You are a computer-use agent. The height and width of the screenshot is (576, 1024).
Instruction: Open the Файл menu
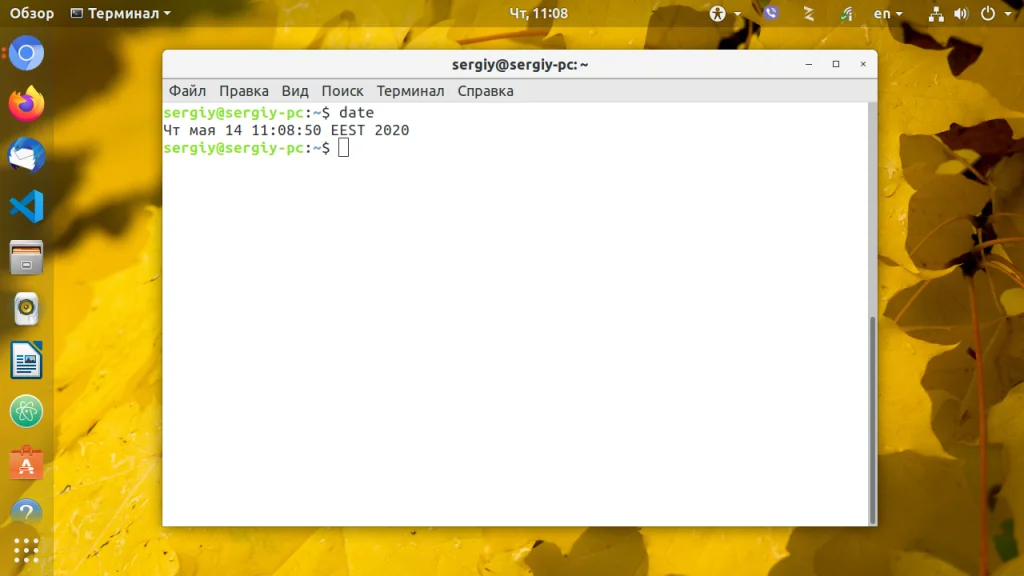tap(187, 91)
